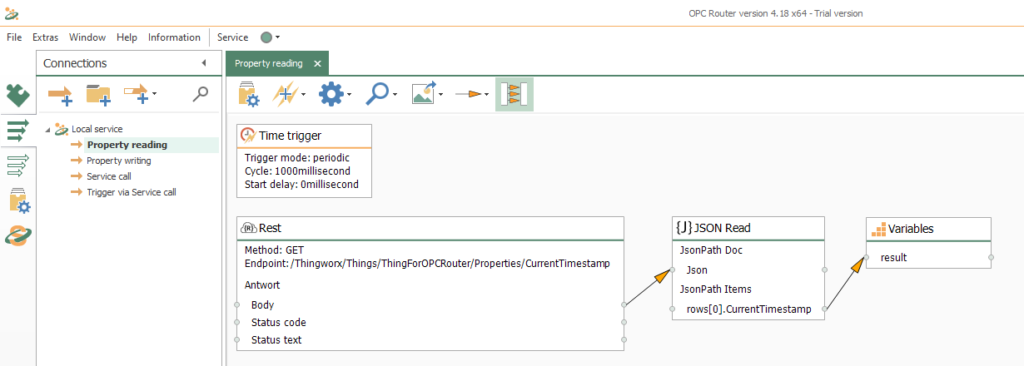Select Trigger via Service call connection
This screenshot has width=1024, height=366.
[x=131, y=192]
